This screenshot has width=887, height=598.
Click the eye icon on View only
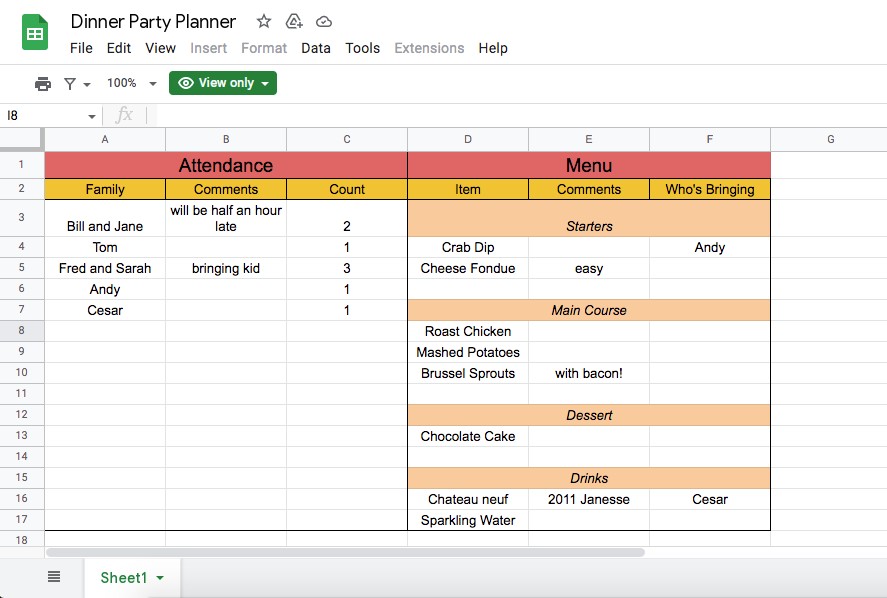coord(185,83)
